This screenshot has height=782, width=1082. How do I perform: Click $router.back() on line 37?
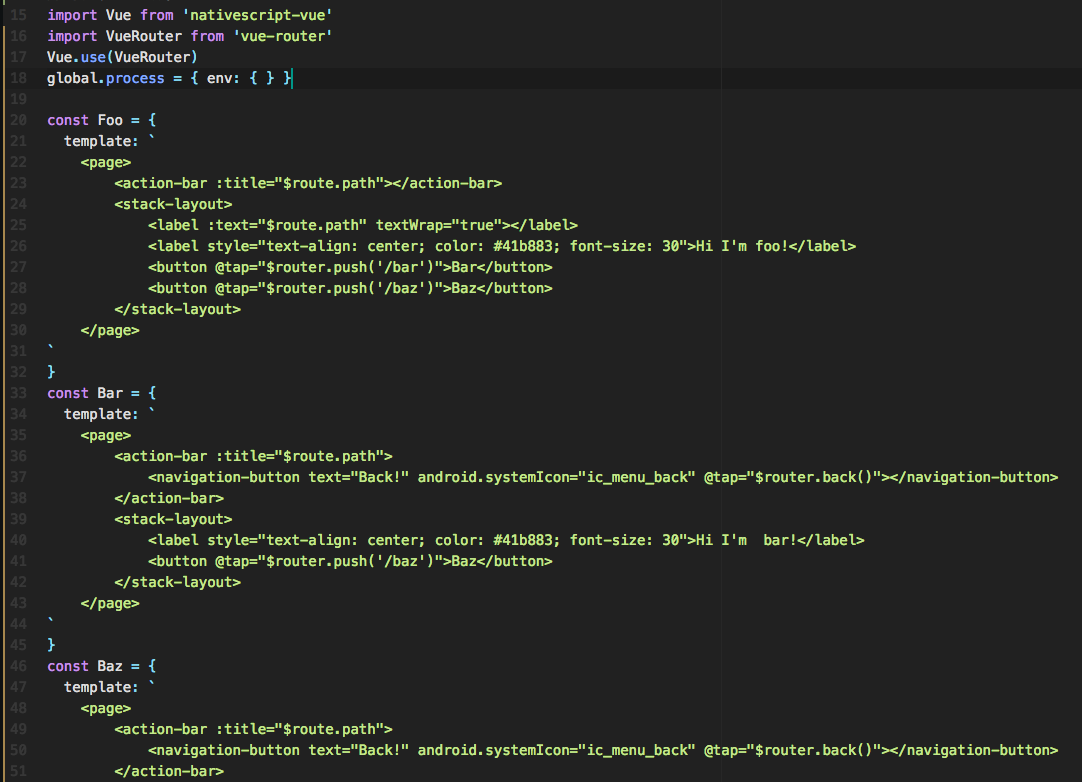pos(814,478)
